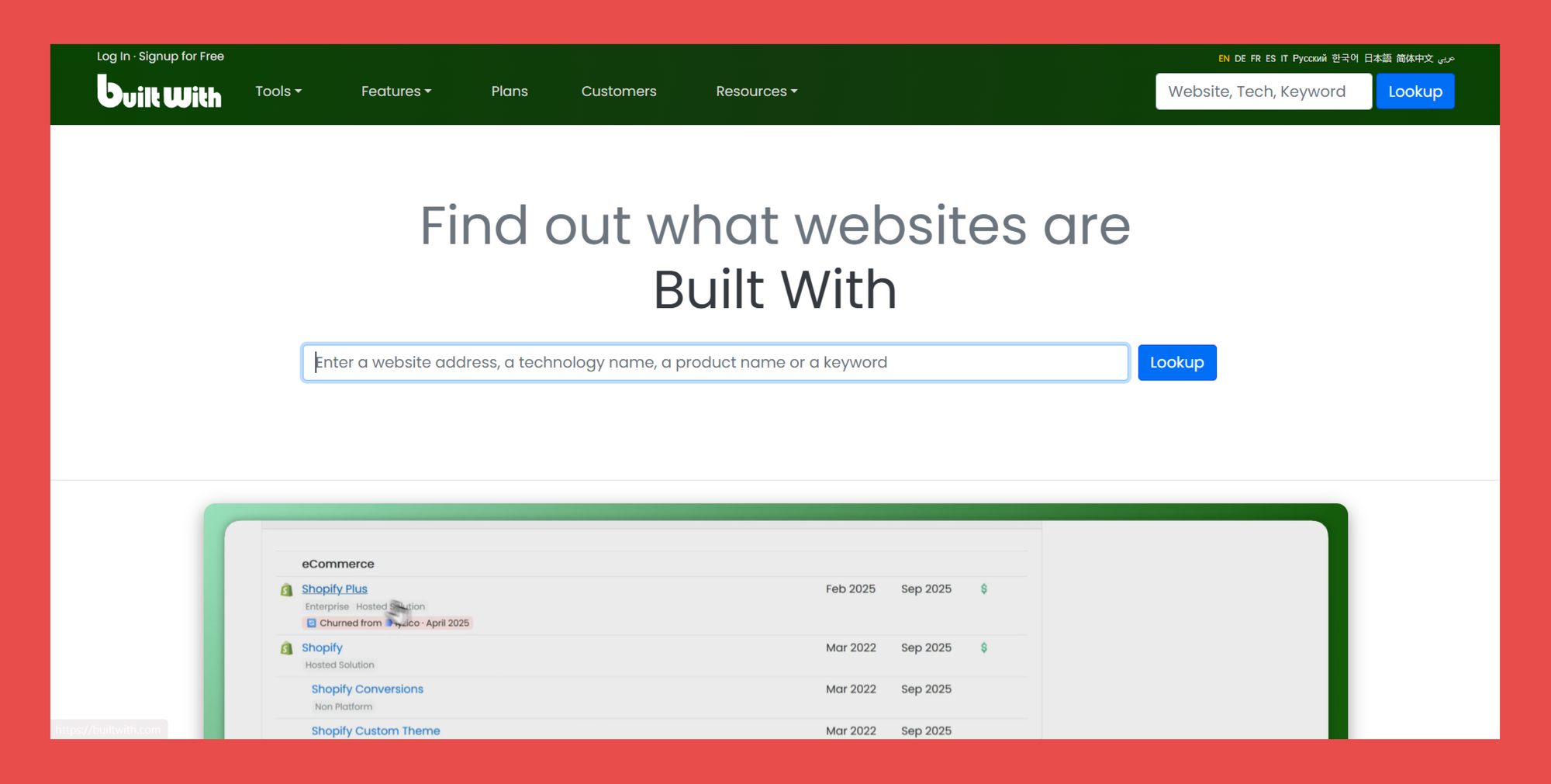Click the dollar icon on the Shopify Plus row
This screenshot has height=784, width=1551.
(x=984, y=589)
